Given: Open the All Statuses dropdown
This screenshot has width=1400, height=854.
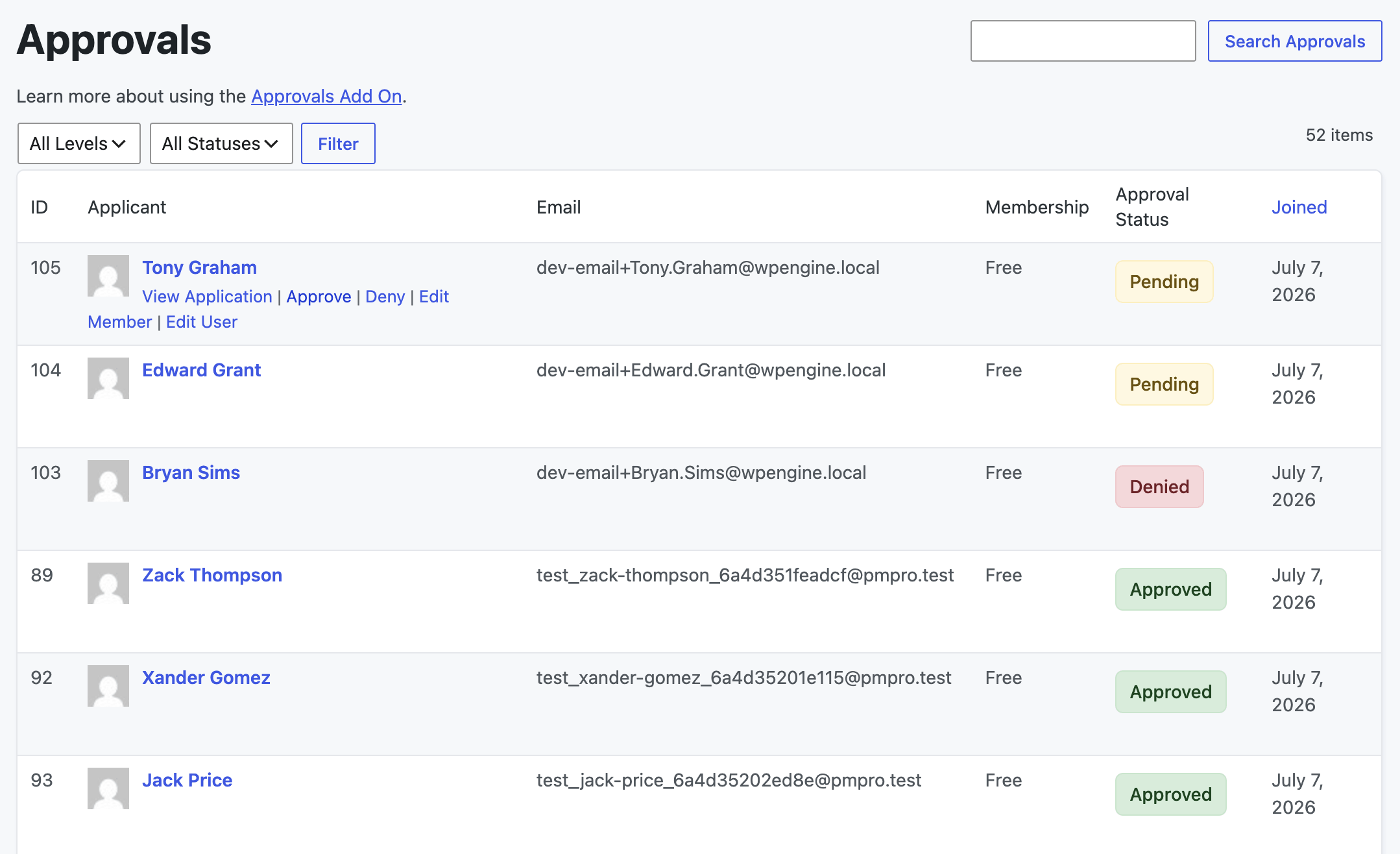Looking at the screenshot, I should coord(221,143).
